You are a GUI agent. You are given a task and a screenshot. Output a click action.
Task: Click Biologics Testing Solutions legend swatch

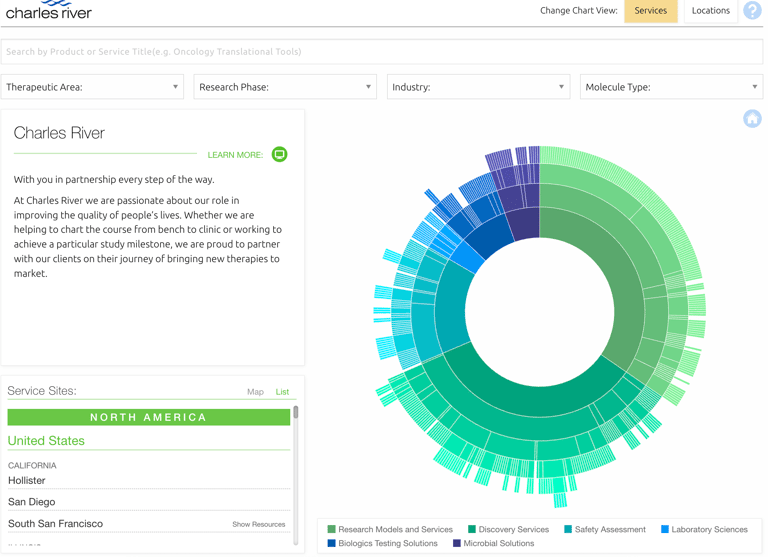pyautogui.click(x=332, y=543)
